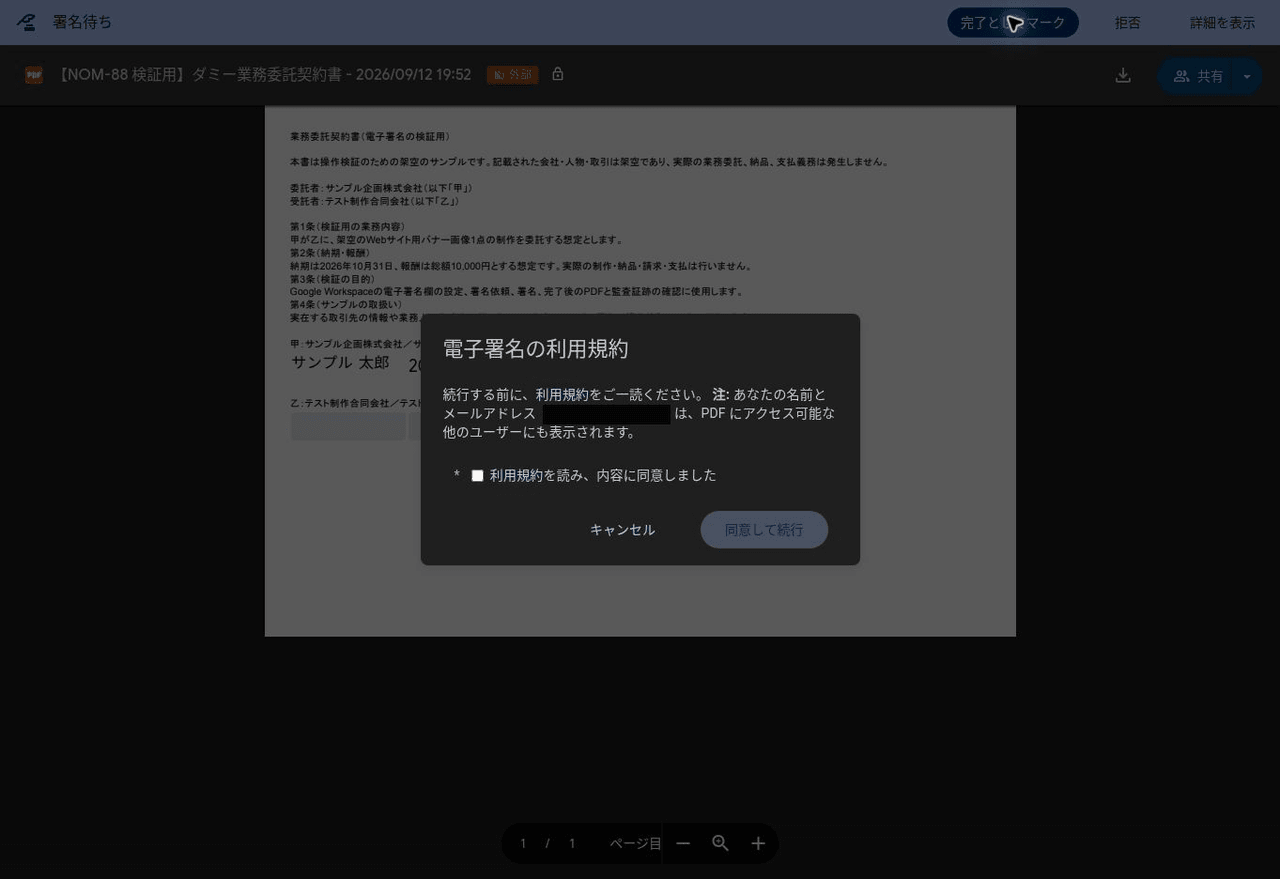Screen dimensions: 1280x879
Task: Click the lock icon next to the document title
Action: (x=558, y=74)
